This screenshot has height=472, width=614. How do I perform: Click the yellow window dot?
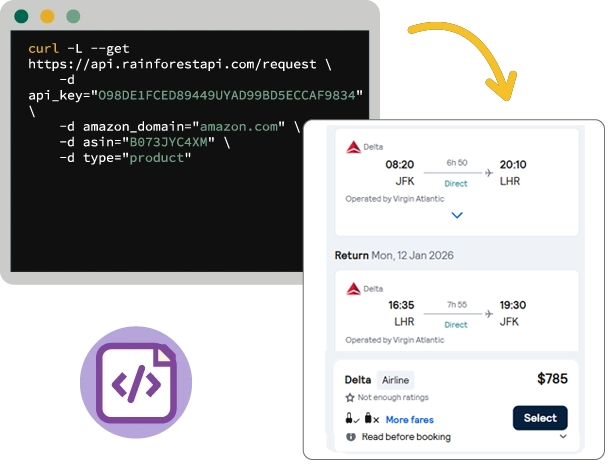click(47, 16)
